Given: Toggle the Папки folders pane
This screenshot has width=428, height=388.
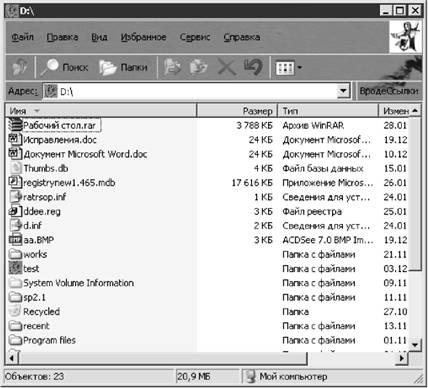Looking at the screenshot, I should pyautogui.click(x=123, y=67).
